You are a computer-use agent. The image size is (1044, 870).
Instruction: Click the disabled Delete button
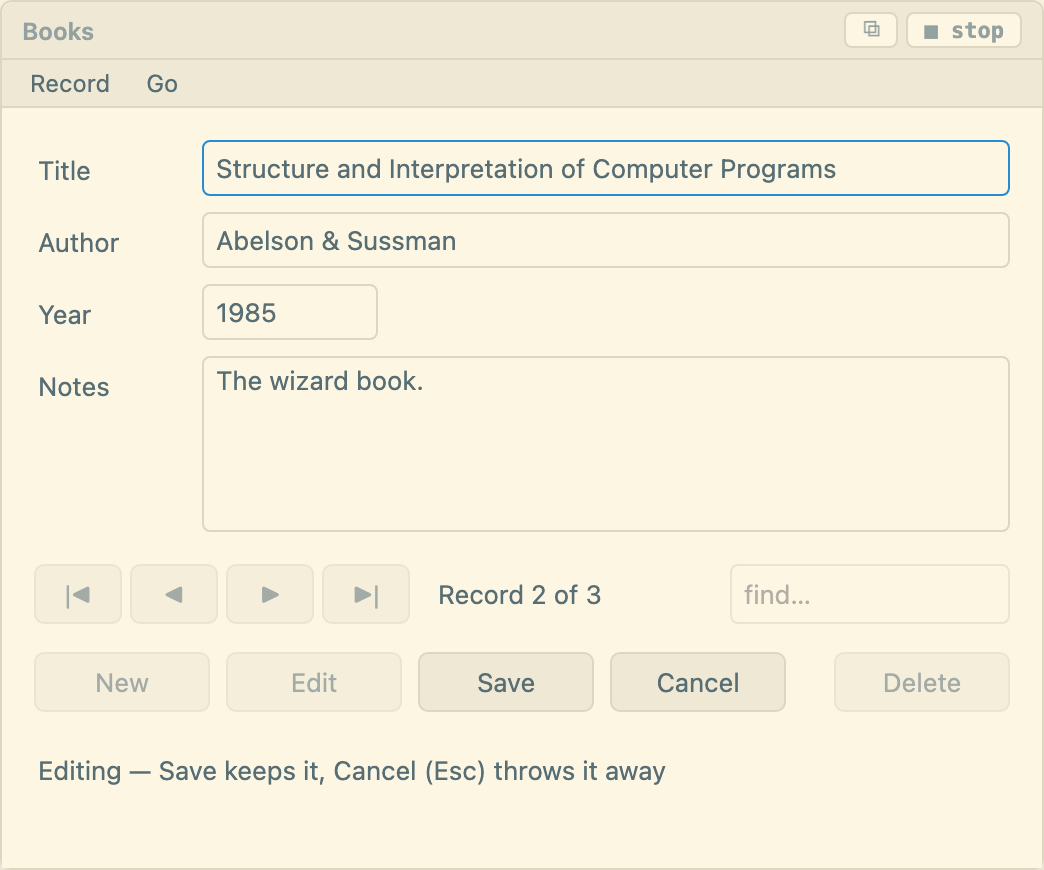click(x=921, y=682)
